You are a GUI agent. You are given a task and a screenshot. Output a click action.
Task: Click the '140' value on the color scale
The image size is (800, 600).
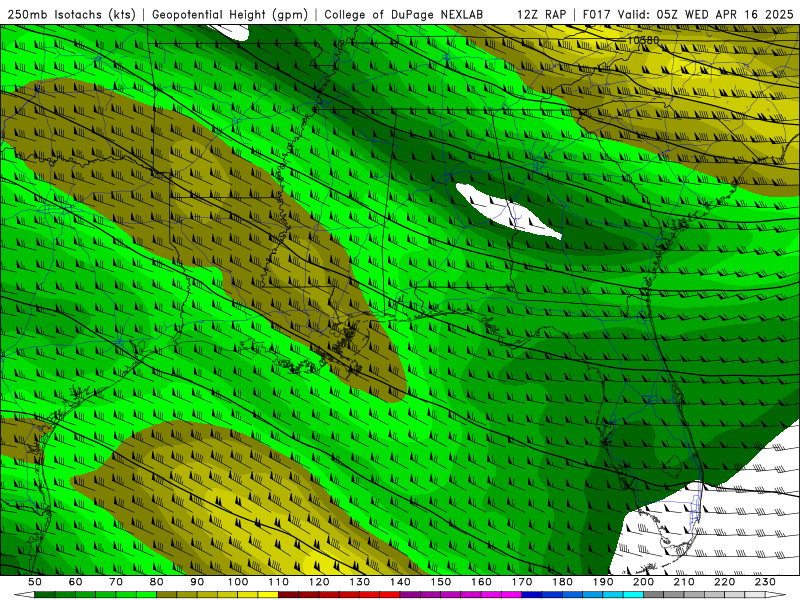400,582
